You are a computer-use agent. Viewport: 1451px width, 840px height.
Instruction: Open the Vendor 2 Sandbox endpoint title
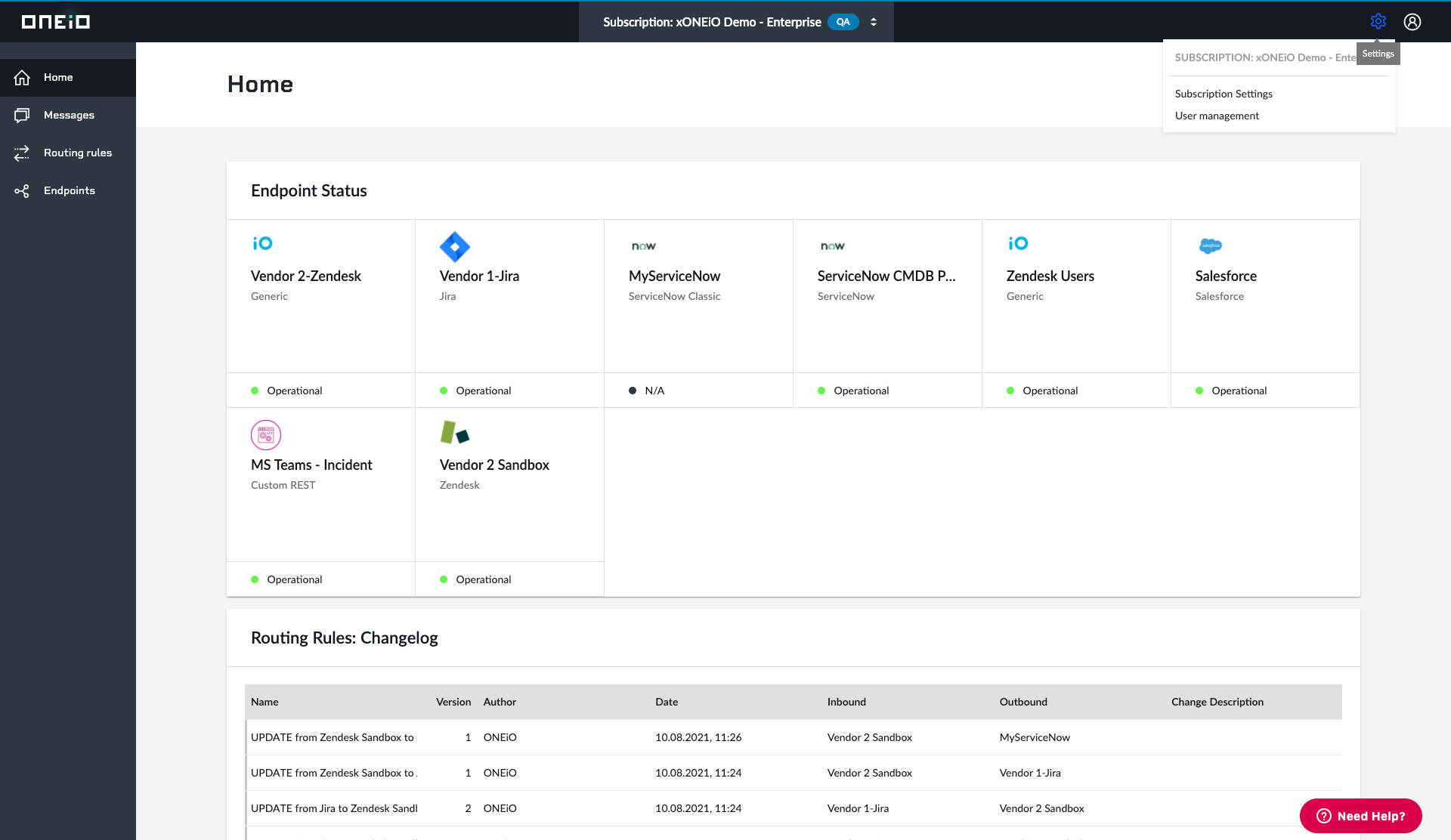(x=494, y=465)
